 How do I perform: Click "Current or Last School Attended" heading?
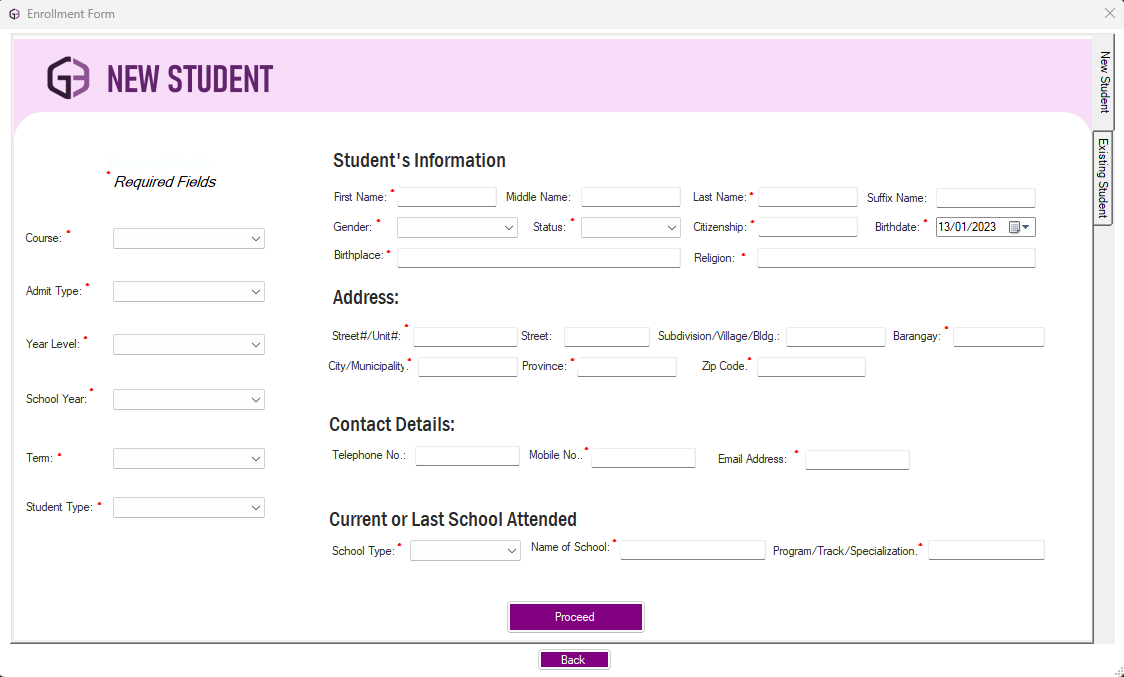coord(453,519)
